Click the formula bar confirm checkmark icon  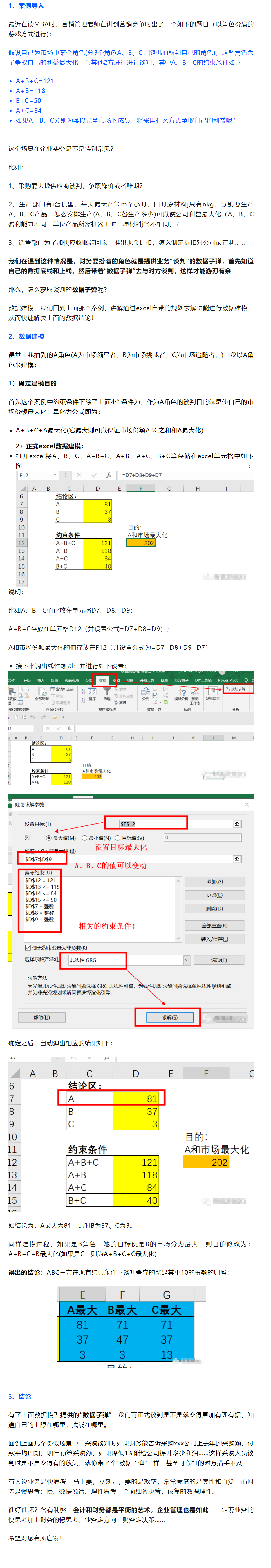(x=94, y=475)
